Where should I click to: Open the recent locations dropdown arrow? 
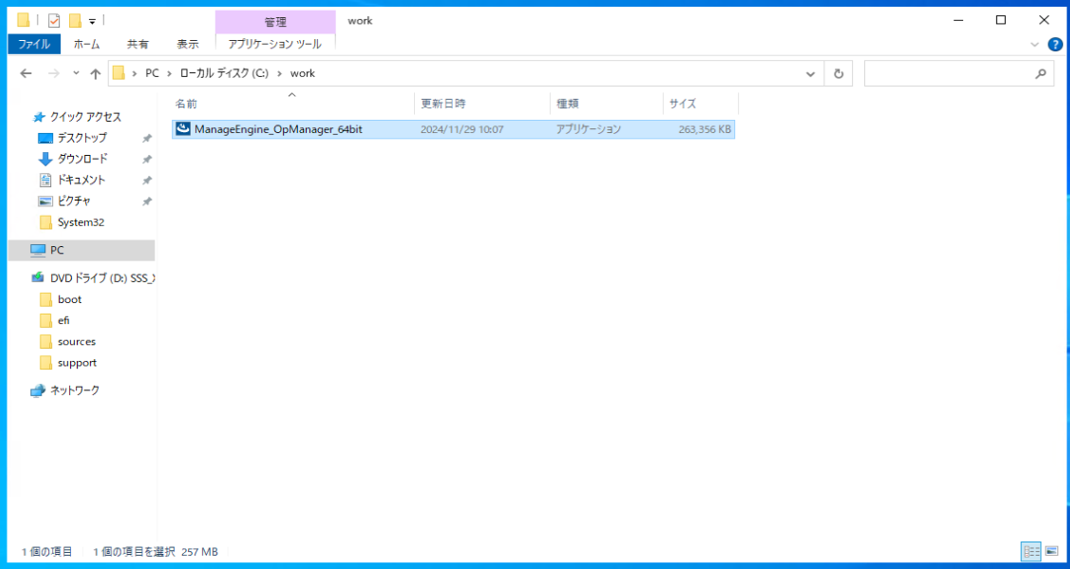tap(76, 74)
